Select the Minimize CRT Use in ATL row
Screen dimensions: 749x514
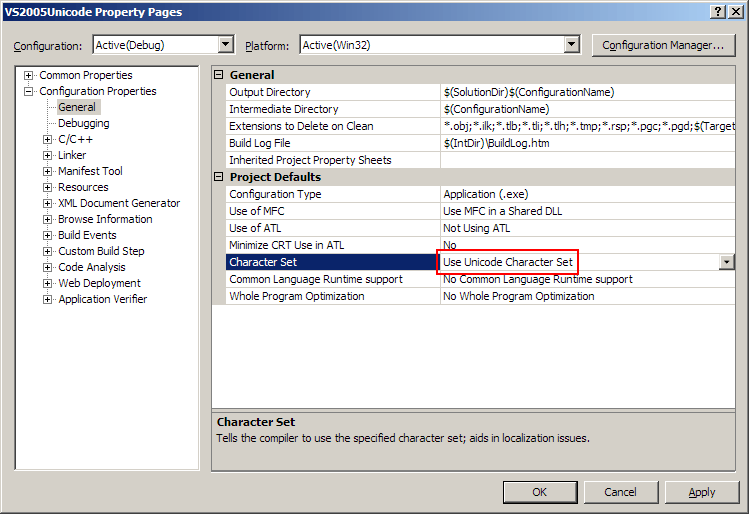pyautogui.click(x=480, y=245)
